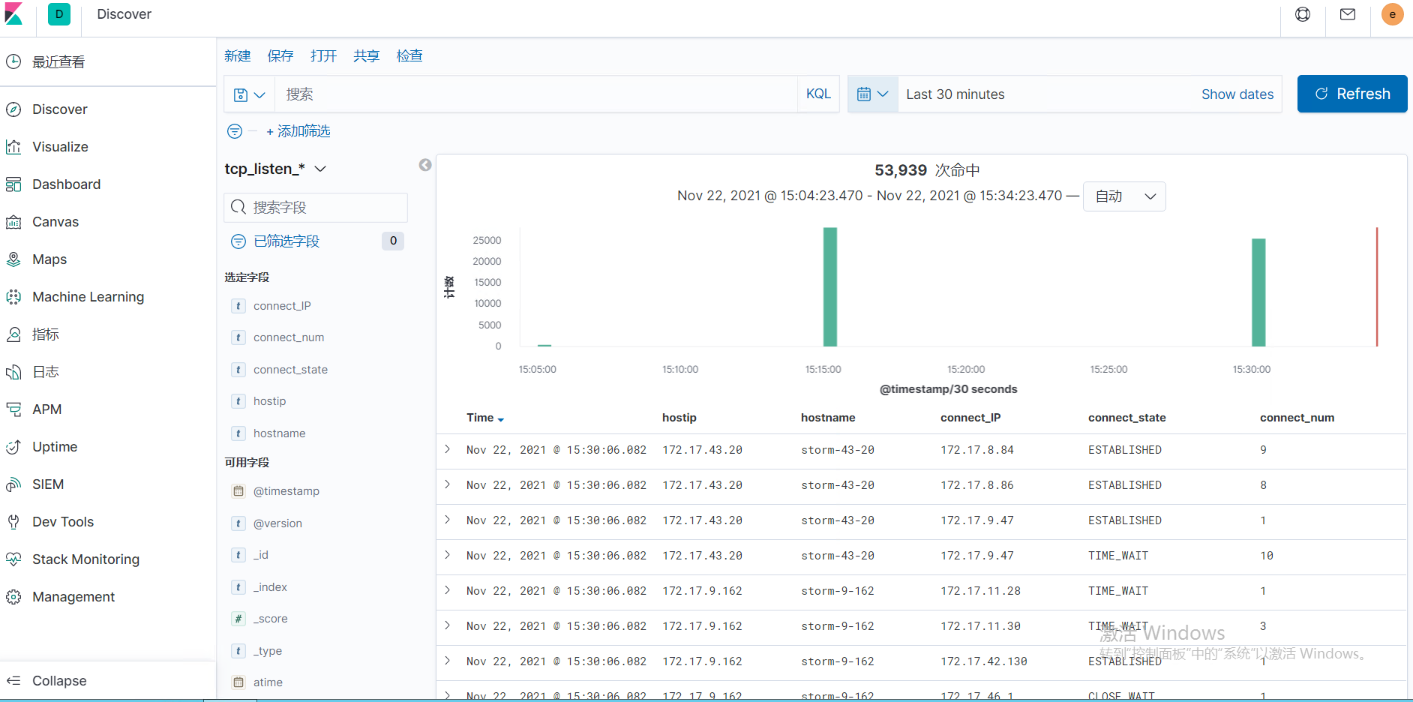Select connect_IP in selected fields
This screenshot has width=1413, height=702.
coord(283,306)
